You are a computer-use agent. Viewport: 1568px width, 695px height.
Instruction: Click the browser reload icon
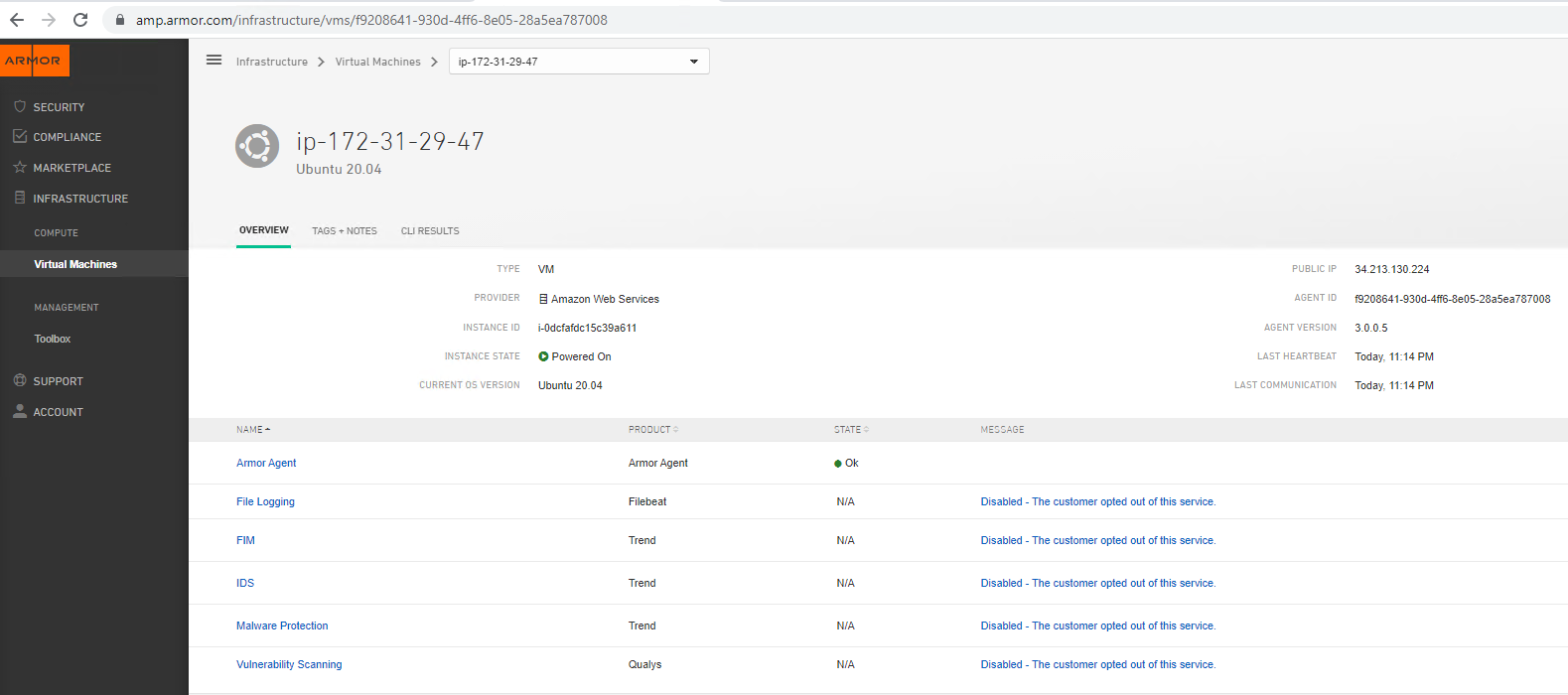(x=80, y=20)
